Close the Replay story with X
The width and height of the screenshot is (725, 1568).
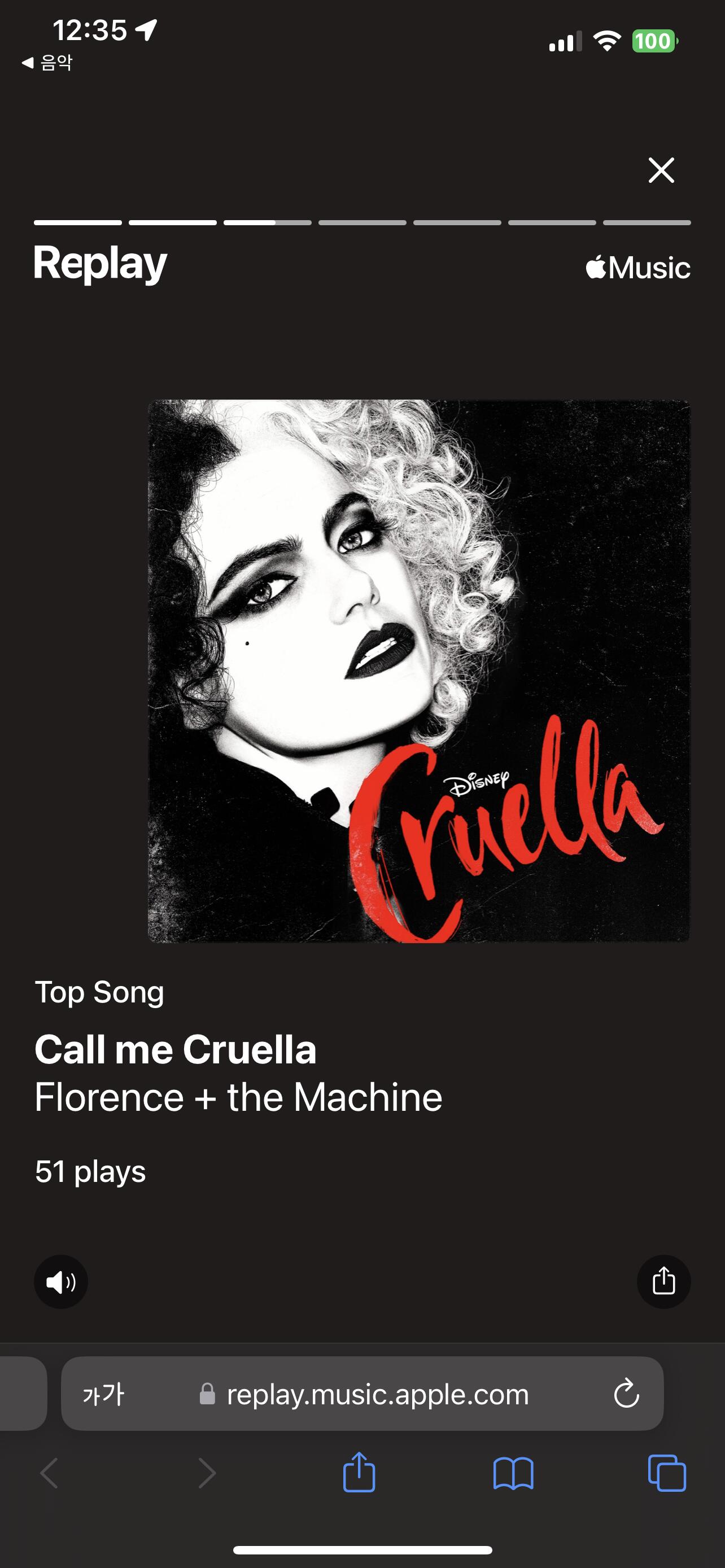(x=661, y=170)
